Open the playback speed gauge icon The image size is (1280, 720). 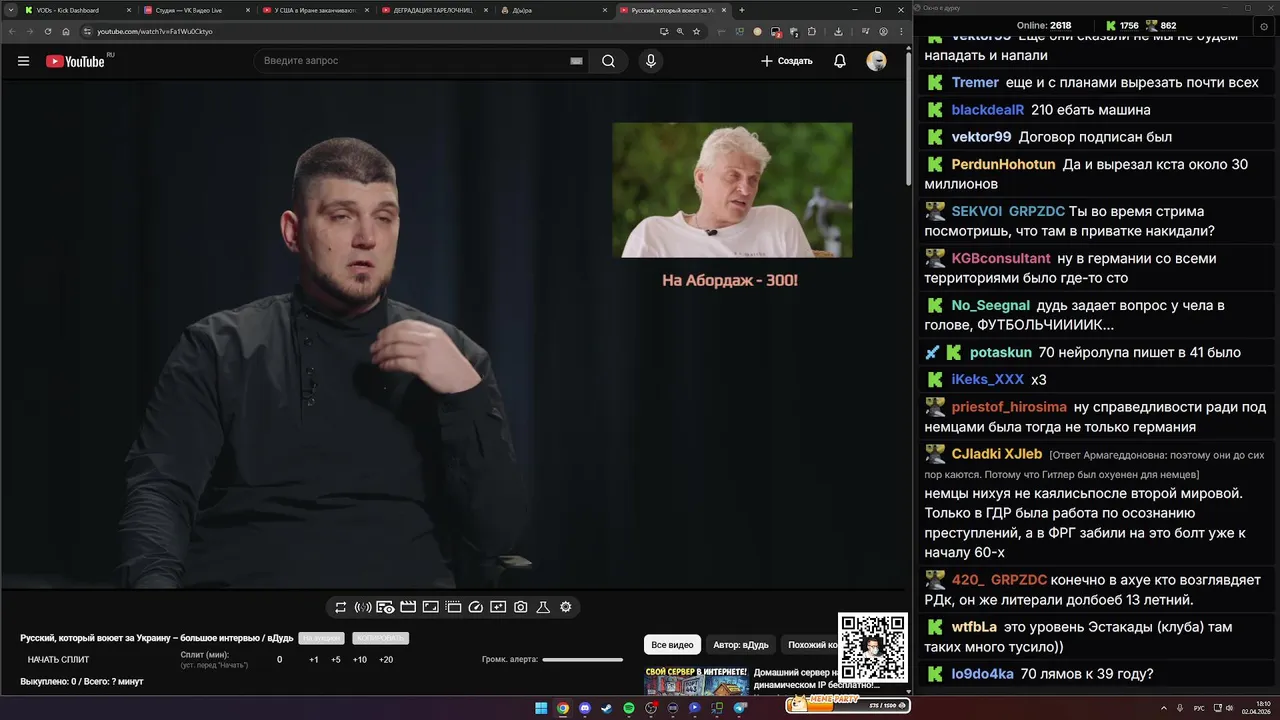point(476,607)
